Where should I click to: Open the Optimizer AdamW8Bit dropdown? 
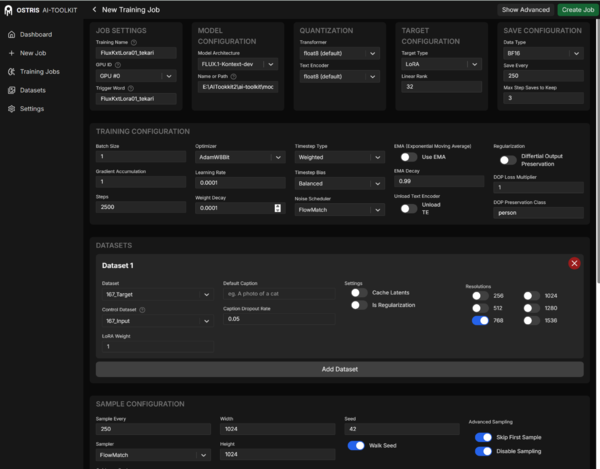240,157
